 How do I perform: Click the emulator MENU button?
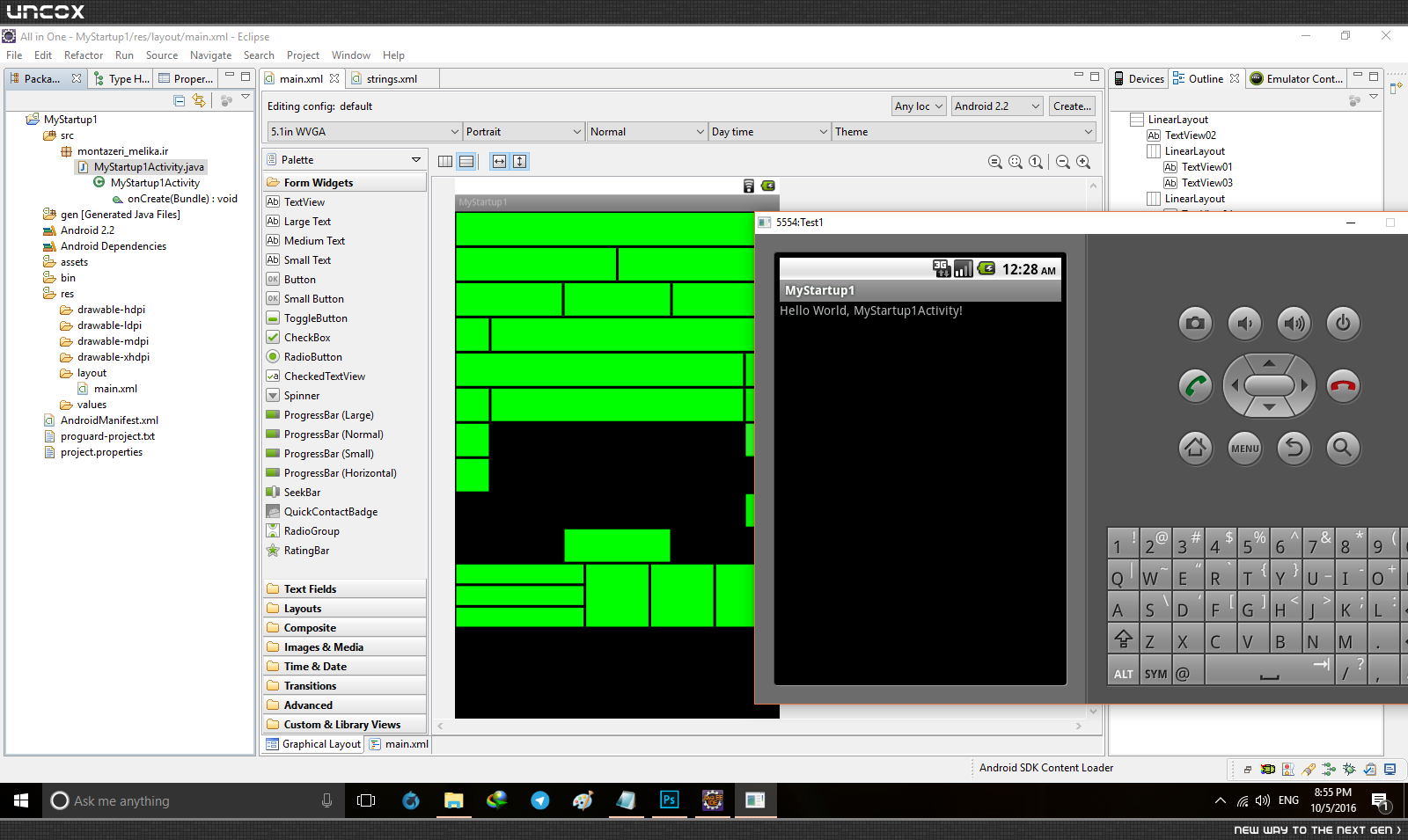coord(1244,448)
